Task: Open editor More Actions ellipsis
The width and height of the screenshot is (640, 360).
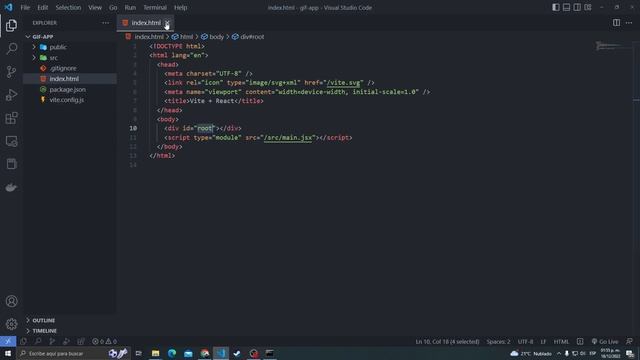Action: point(629,23)
